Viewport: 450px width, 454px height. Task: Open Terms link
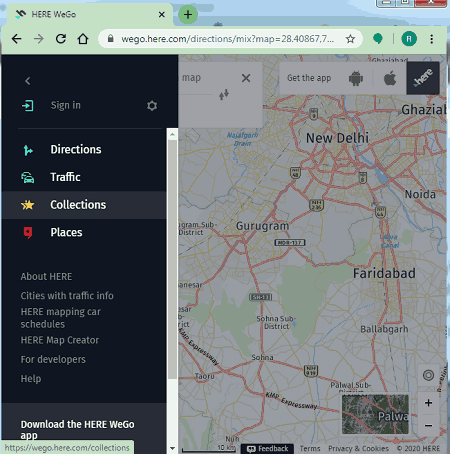coord(310,449)
